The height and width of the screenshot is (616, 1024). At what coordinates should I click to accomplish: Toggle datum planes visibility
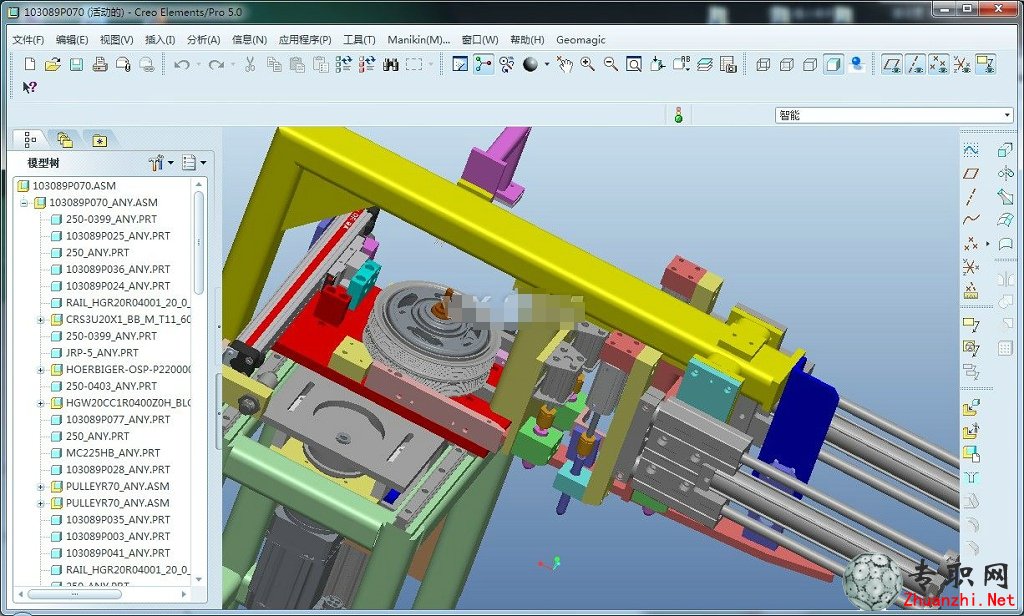point(891,64)
